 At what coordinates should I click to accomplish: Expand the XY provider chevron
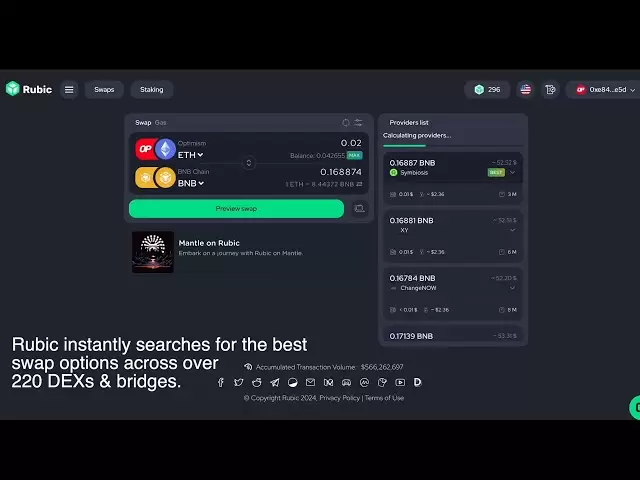pos(513,230)
